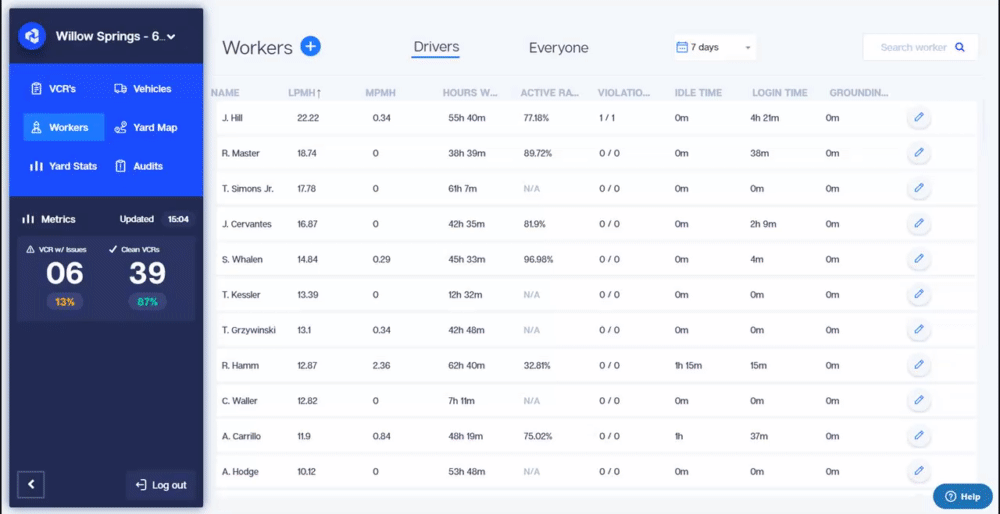Select the T. Grzywinski name cell
1000x514 pixels.
pos(249,330)
